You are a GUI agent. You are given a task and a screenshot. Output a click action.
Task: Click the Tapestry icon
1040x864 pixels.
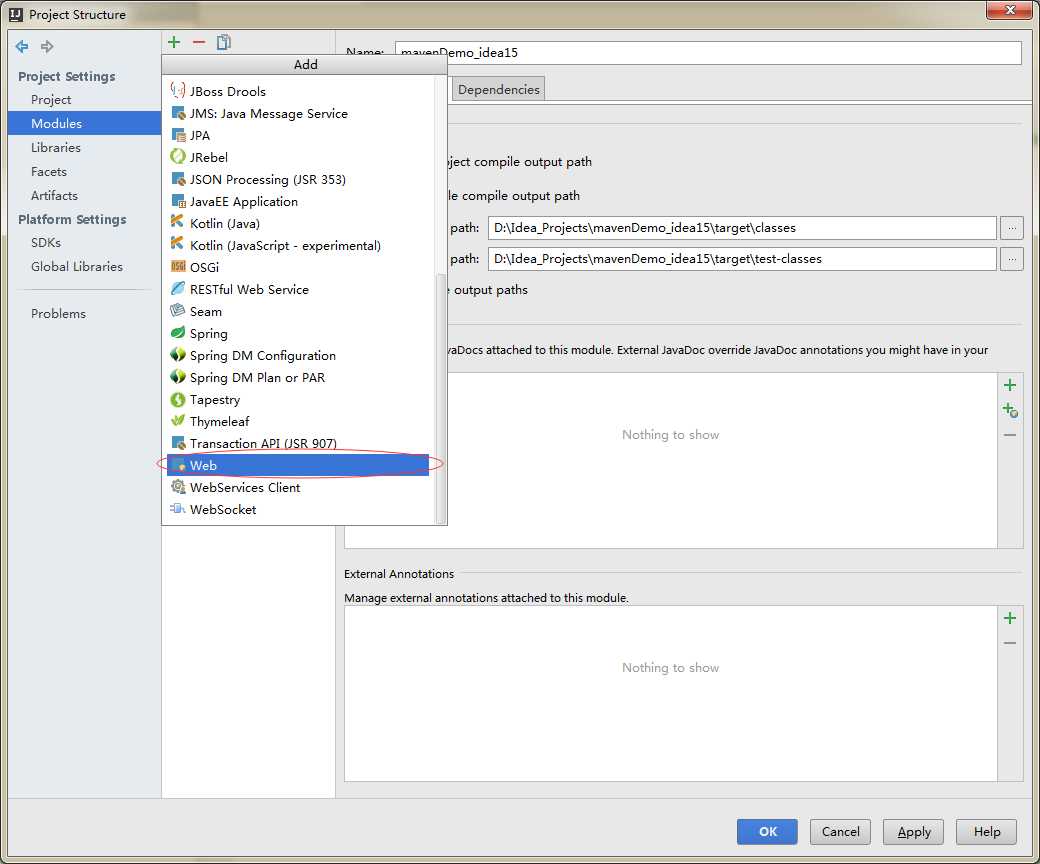(x=178, y=399)
